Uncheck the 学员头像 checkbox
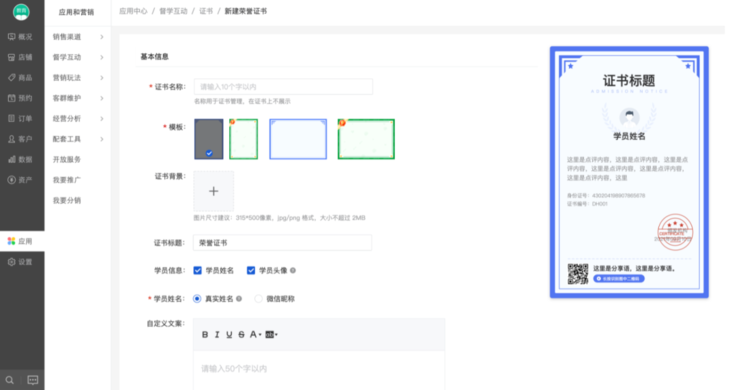Image resolution: width=730 pixels, height=390 pixels. coord(251,270)
